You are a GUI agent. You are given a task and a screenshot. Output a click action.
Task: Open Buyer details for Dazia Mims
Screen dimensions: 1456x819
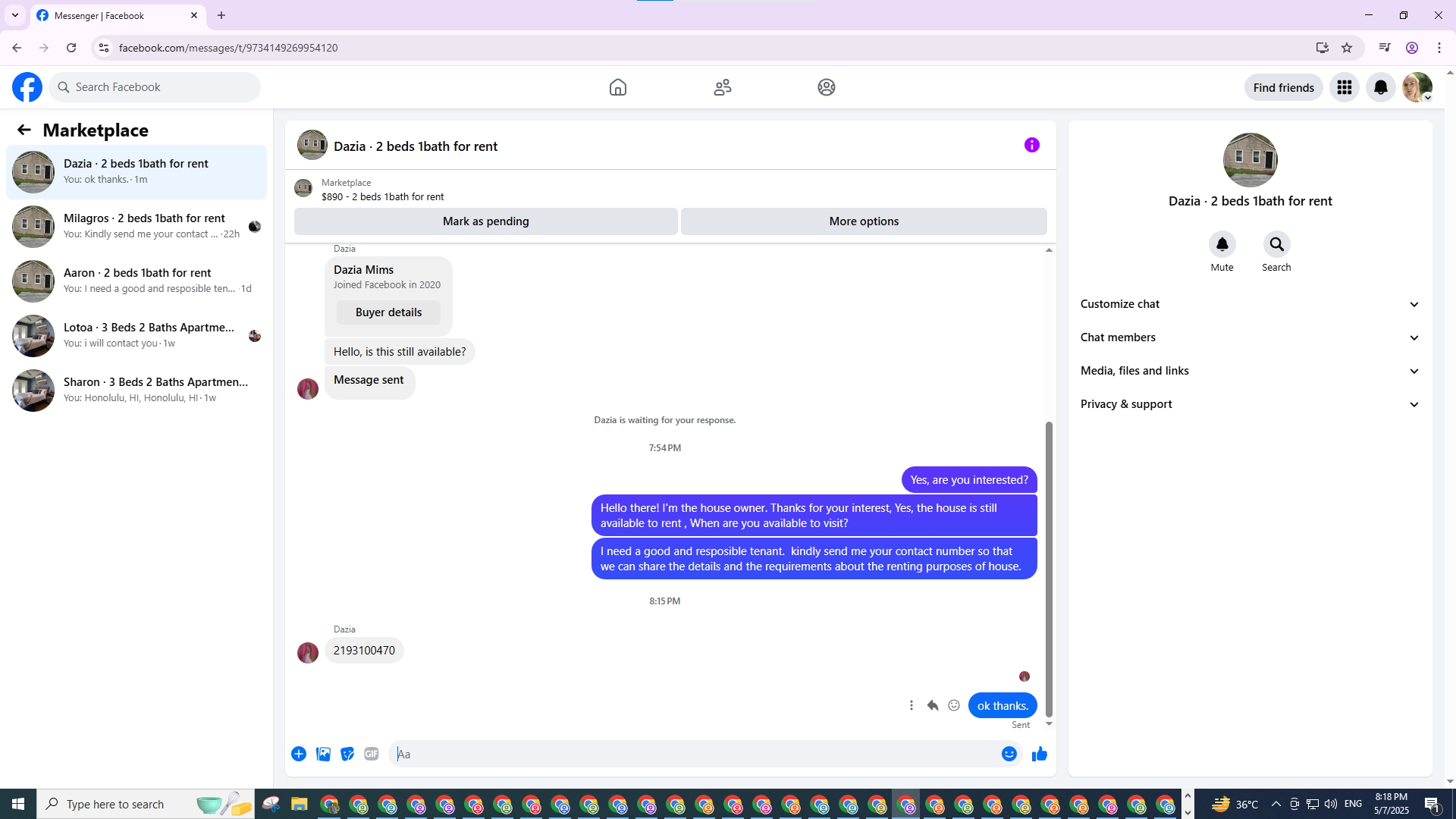point(388,312)
